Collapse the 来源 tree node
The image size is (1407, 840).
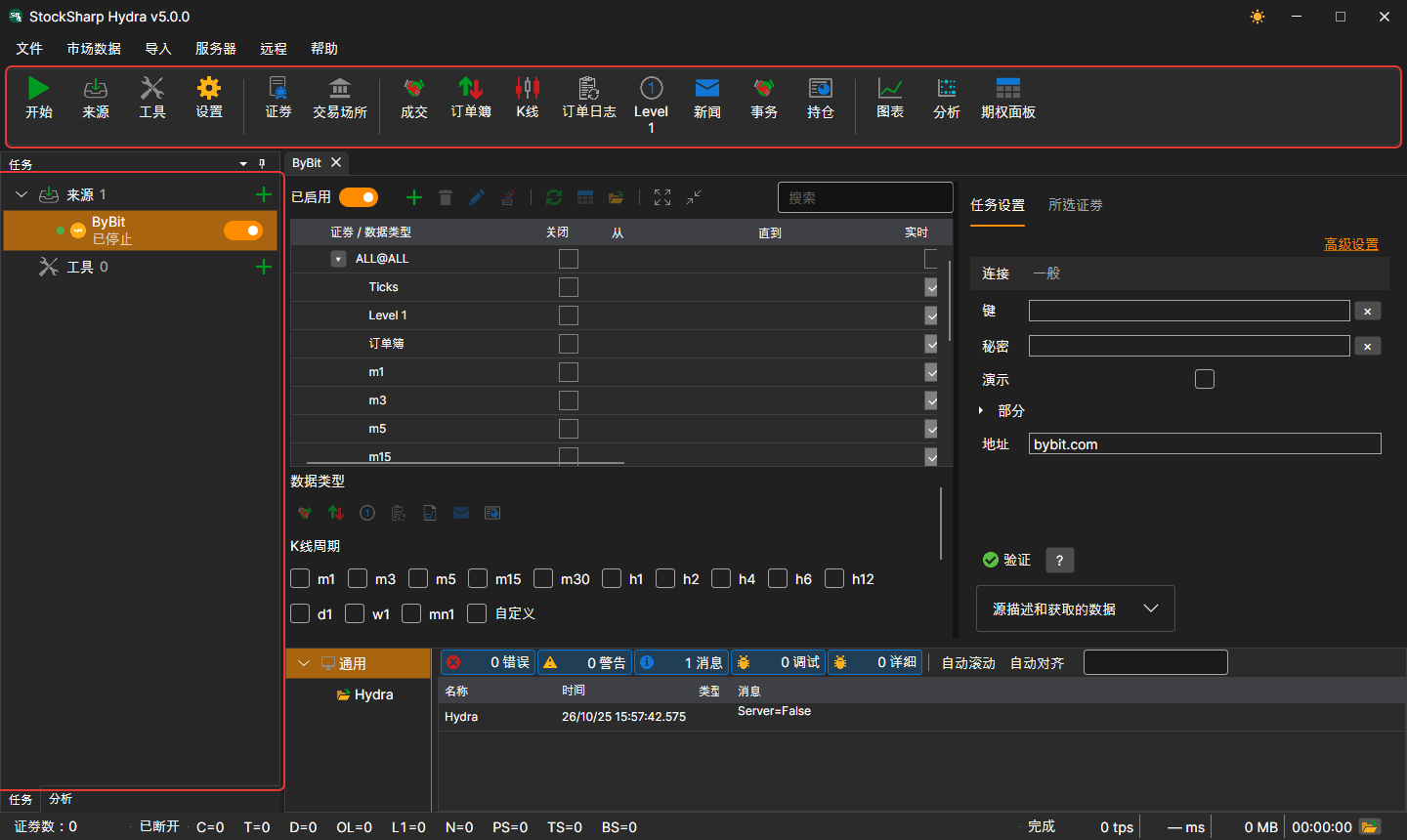[21, 194]
